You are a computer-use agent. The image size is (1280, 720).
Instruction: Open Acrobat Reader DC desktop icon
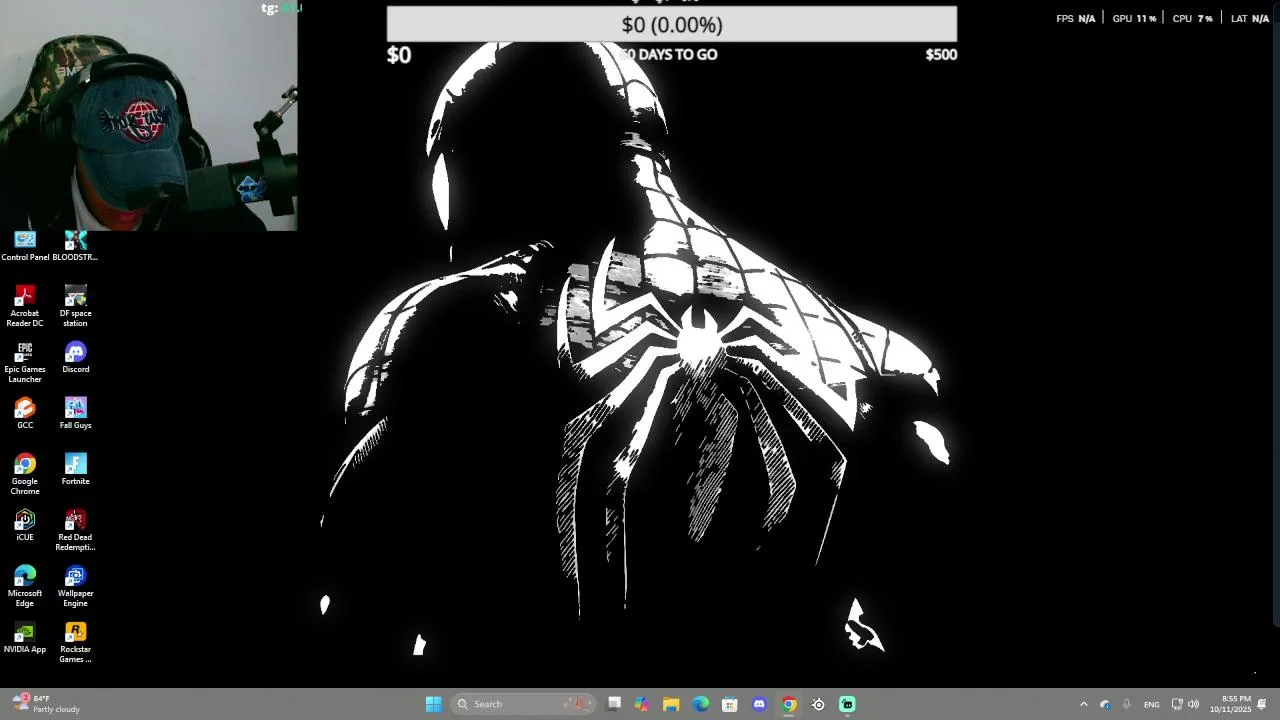[x=25, y=306]
